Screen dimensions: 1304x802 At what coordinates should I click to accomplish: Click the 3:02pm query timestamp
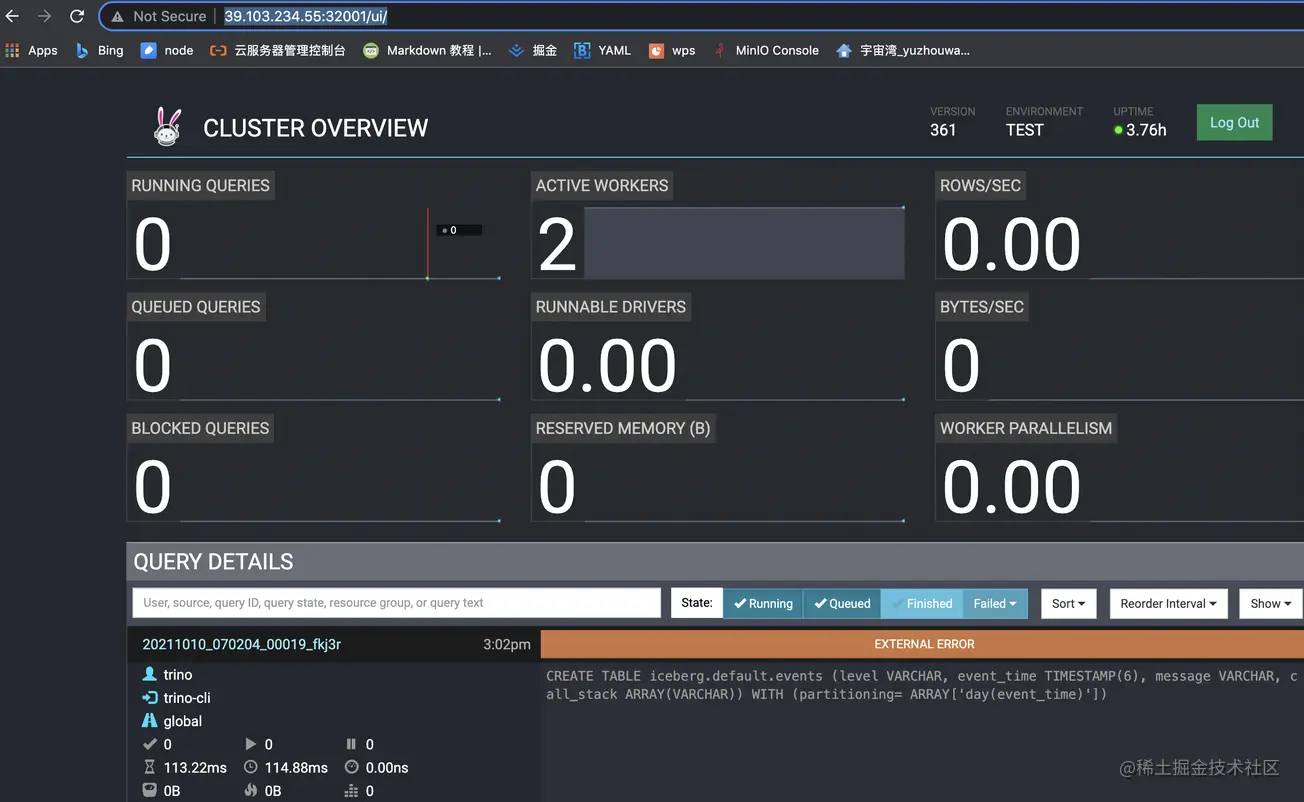coord(507,644)
